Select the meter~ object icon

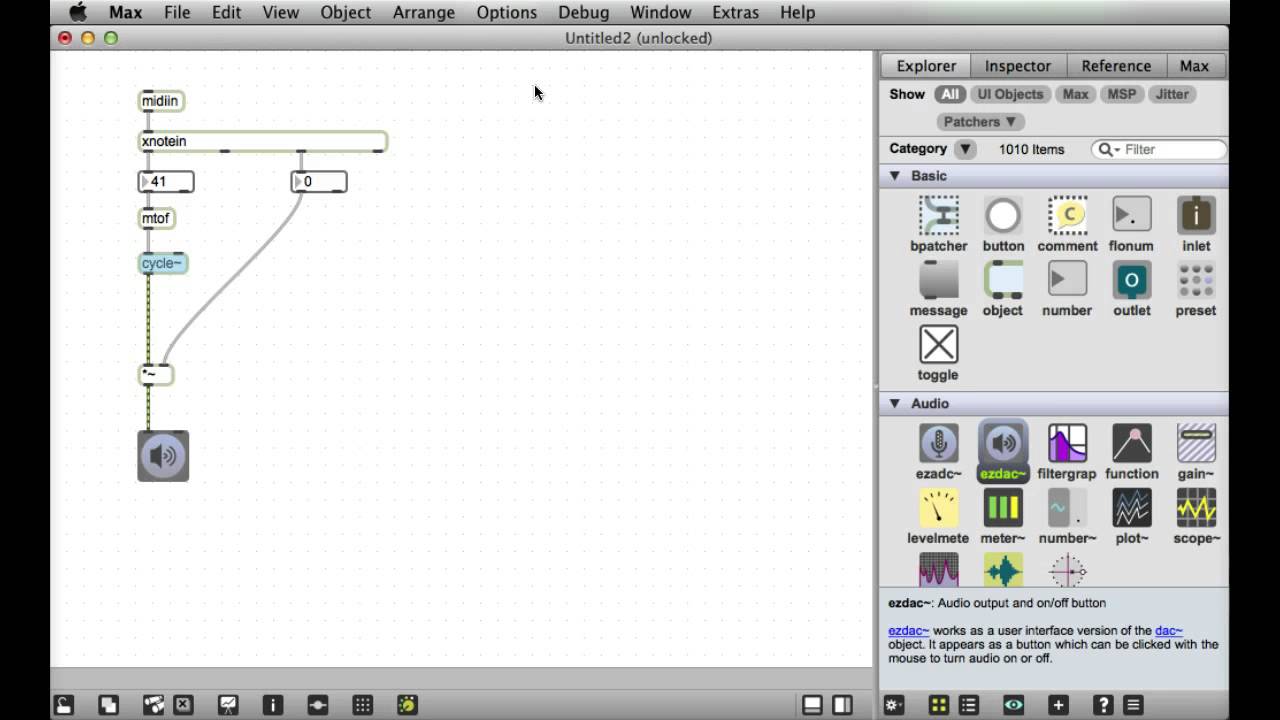(x=1003, y=507)
